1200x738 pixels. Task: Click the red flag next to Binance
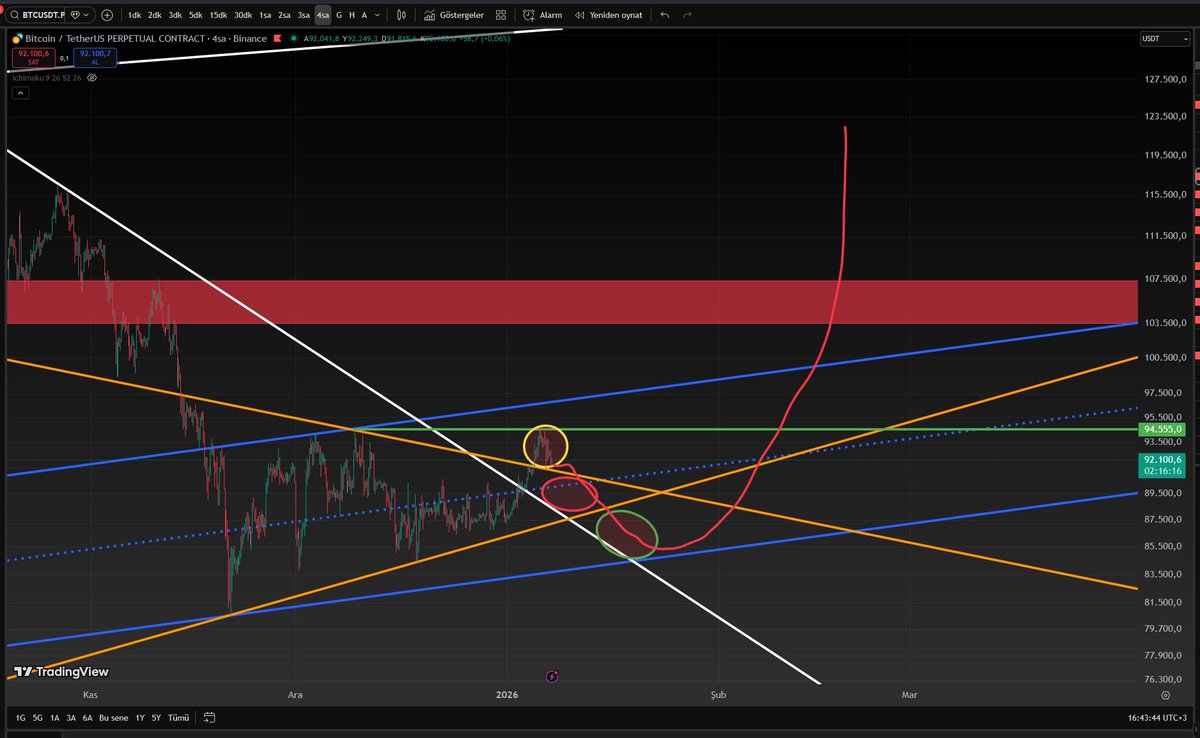pos(278,39)
